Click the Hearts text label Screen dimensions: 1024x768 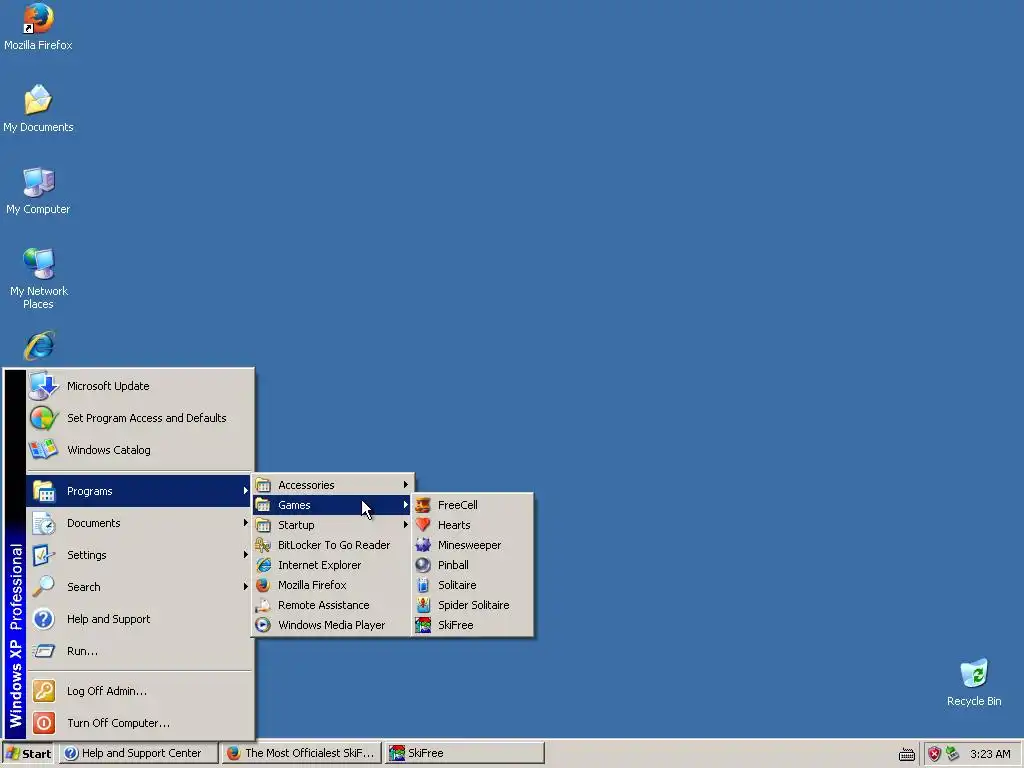coord(454,525)
